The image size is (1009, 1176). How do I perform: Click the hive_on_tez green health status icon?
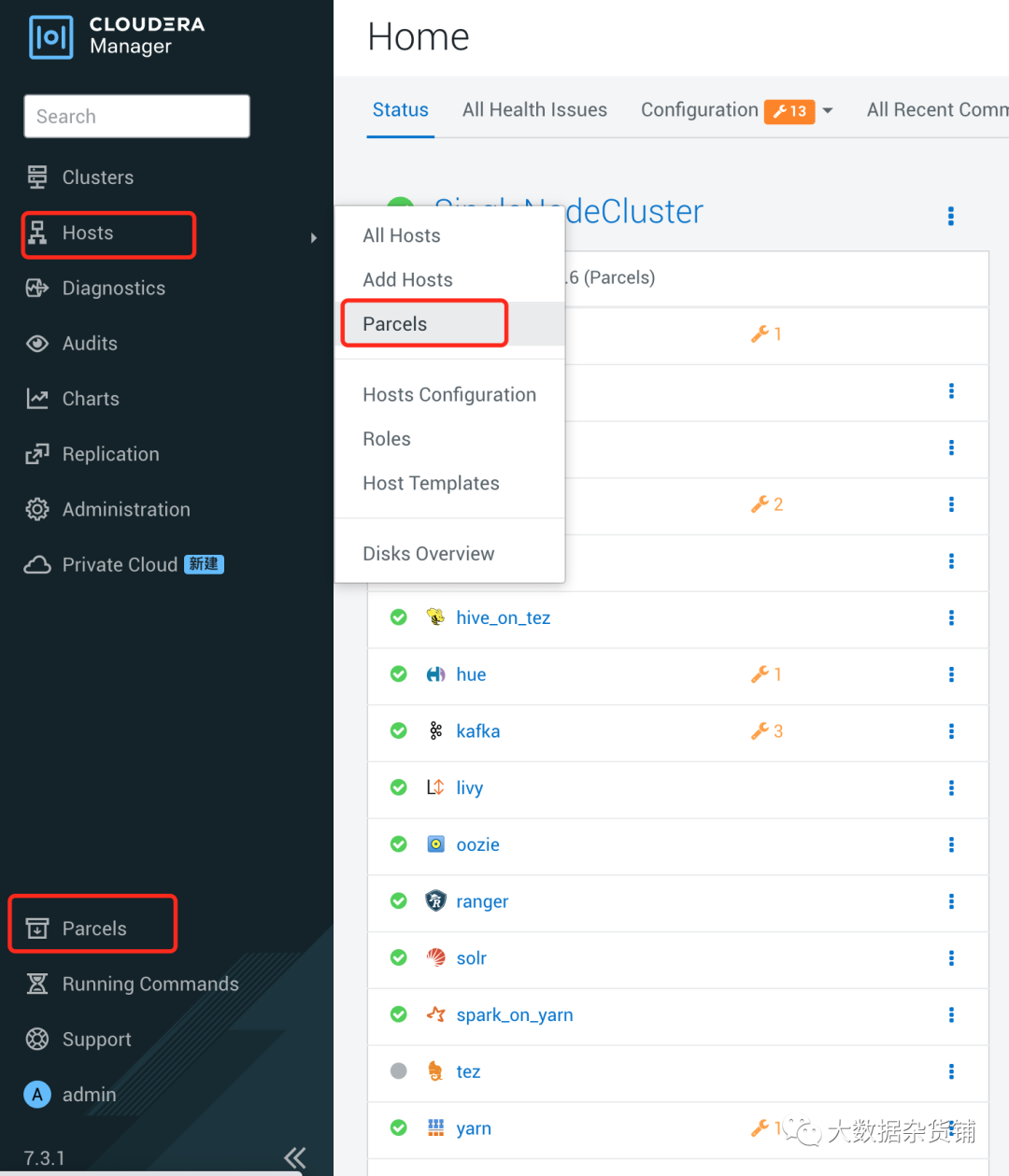pos(399,617)
